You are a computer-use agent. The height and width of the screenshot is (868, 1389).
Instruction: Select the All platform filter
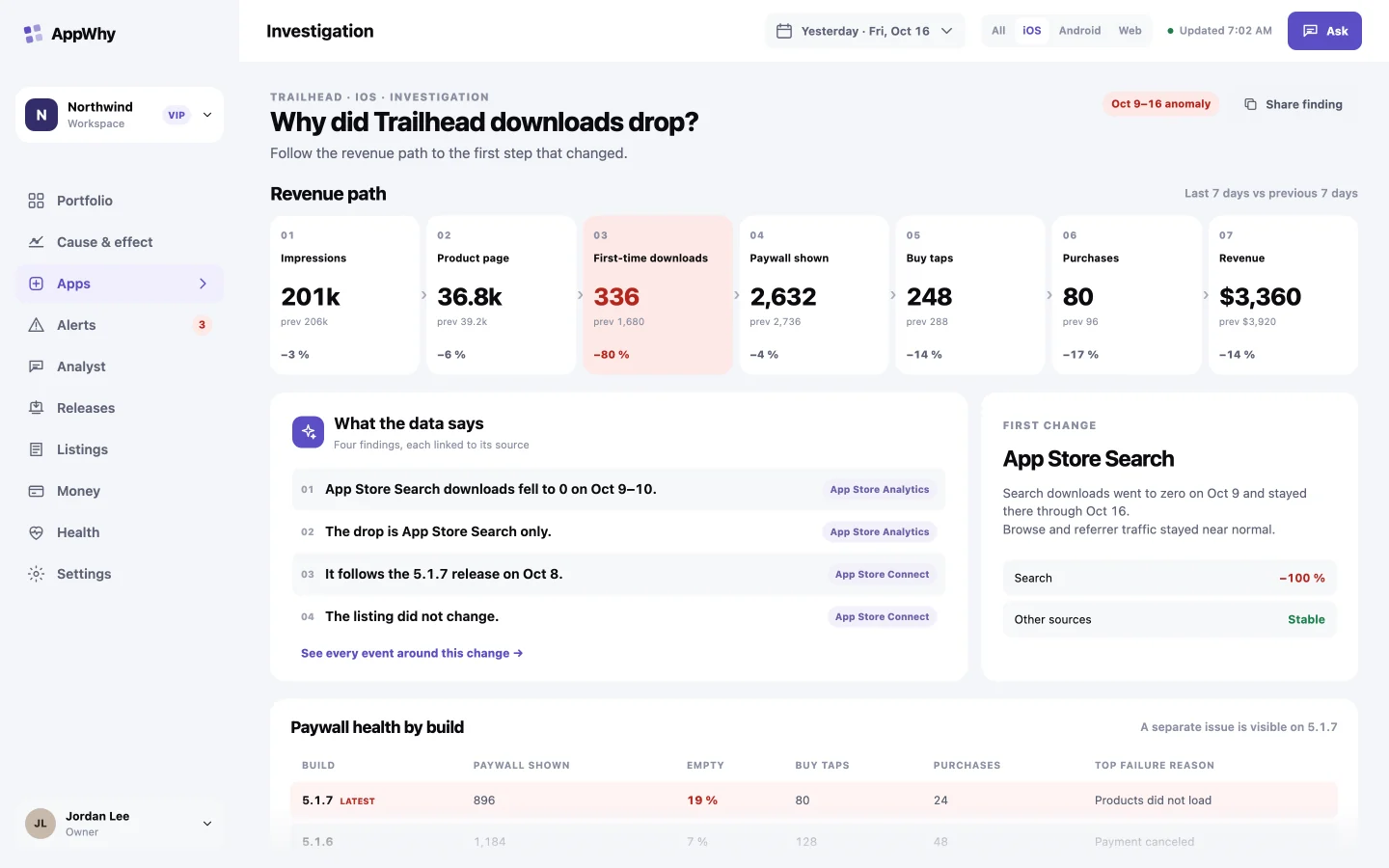[x=998, y=31]
